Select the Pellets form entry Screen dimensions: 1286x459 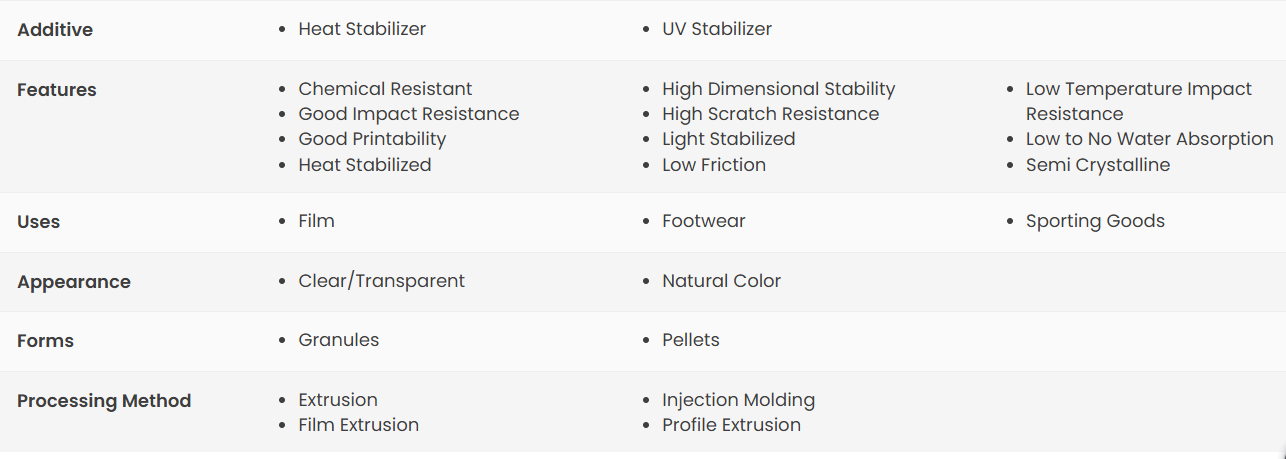pyautogui.click(x=691, y=340)
